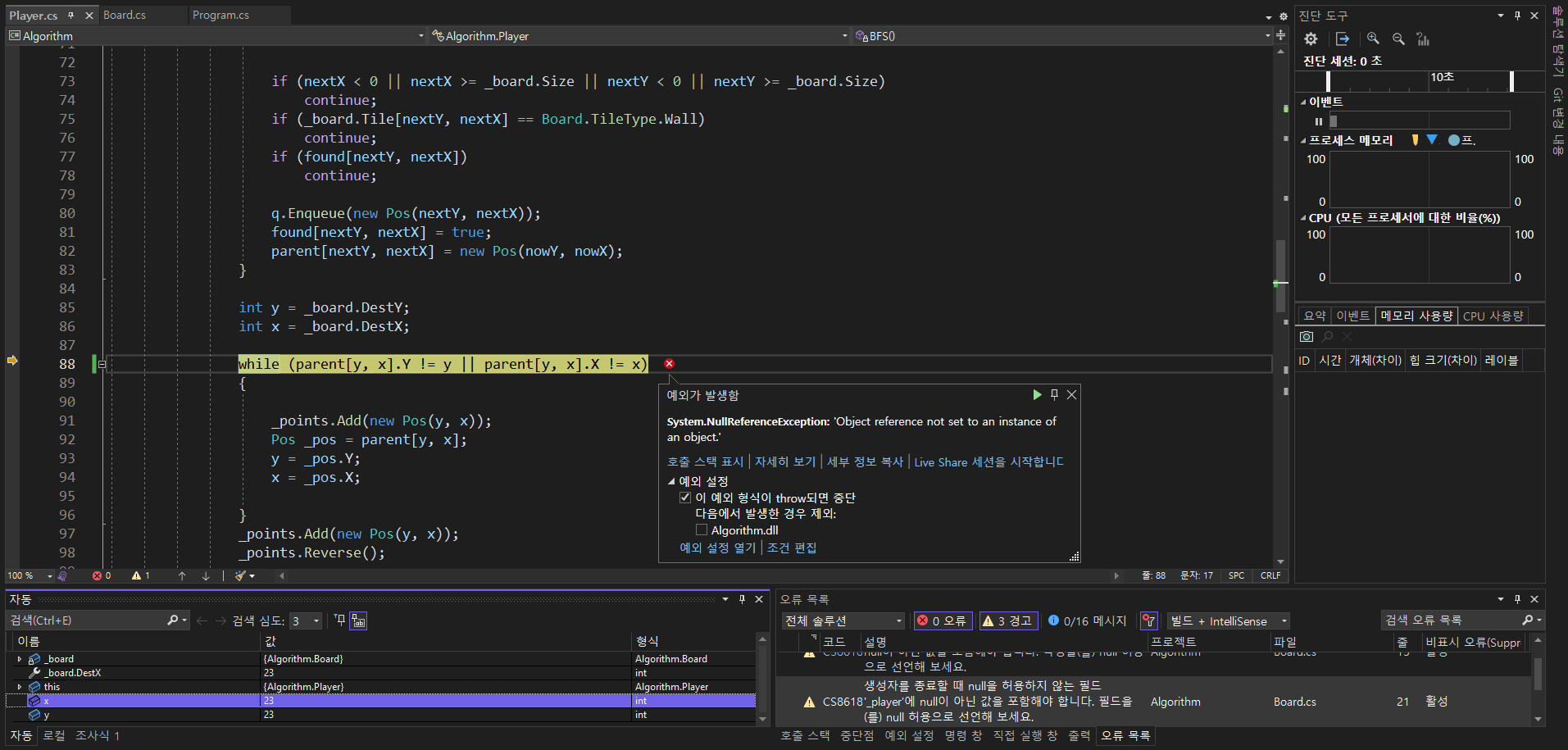The width and height of the screenshot is (1568, 750).
Task: Click the red exception error icon on line 88
Action: click(x=669, y=363)
